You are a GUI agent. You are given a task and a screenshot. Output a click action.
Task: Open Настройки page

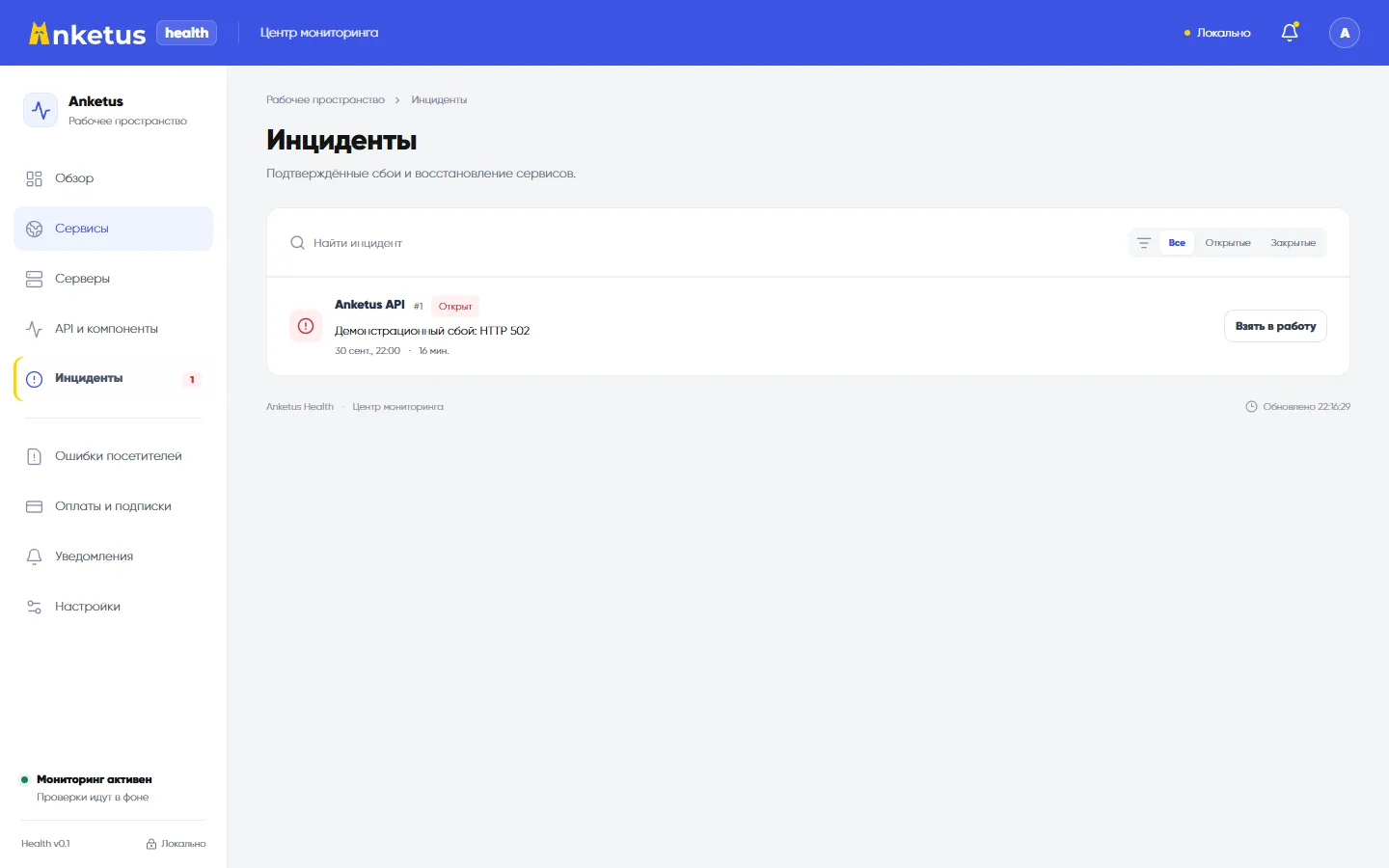click(113, 607)
